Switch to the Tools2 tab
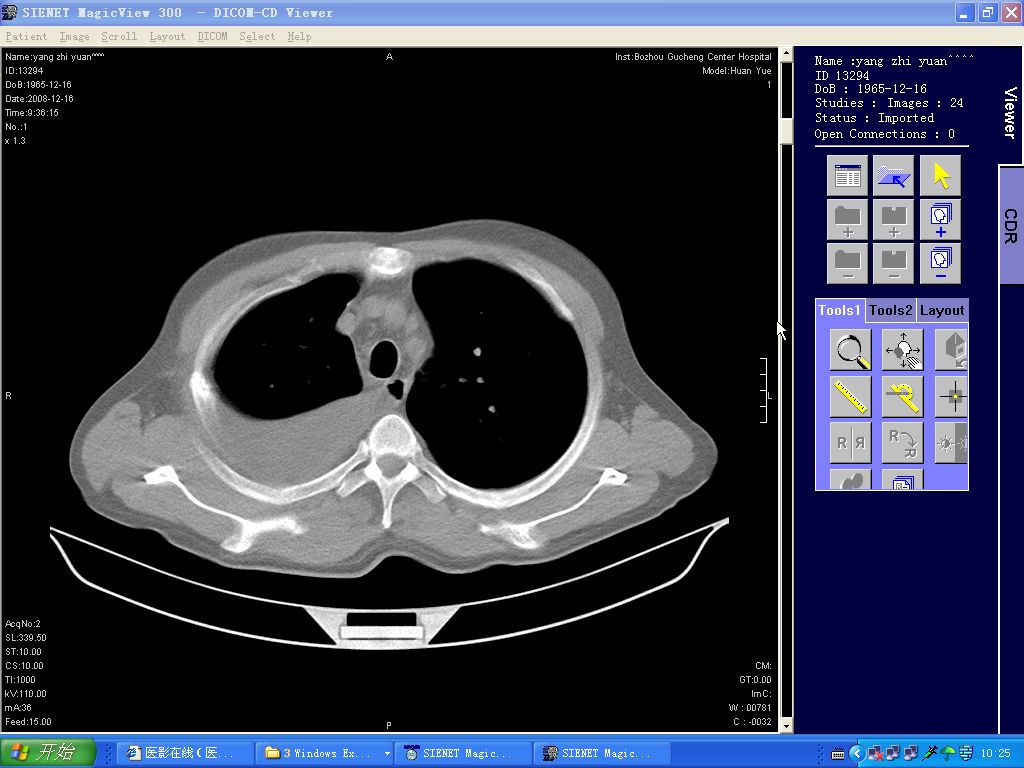This screenshot has height=768, width=1024. pyautogui.click(x=891, y=310)
